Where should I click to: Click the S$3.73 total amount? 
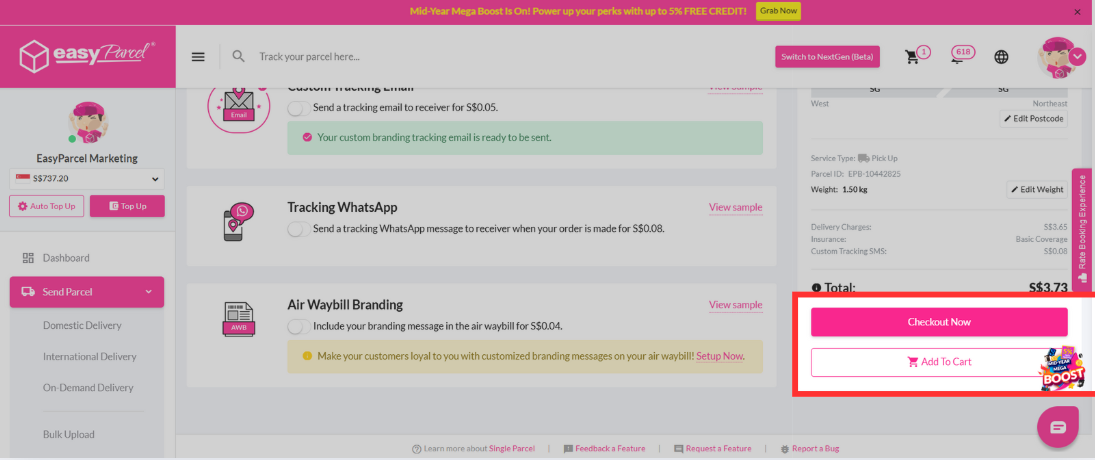click(1048, 287)
